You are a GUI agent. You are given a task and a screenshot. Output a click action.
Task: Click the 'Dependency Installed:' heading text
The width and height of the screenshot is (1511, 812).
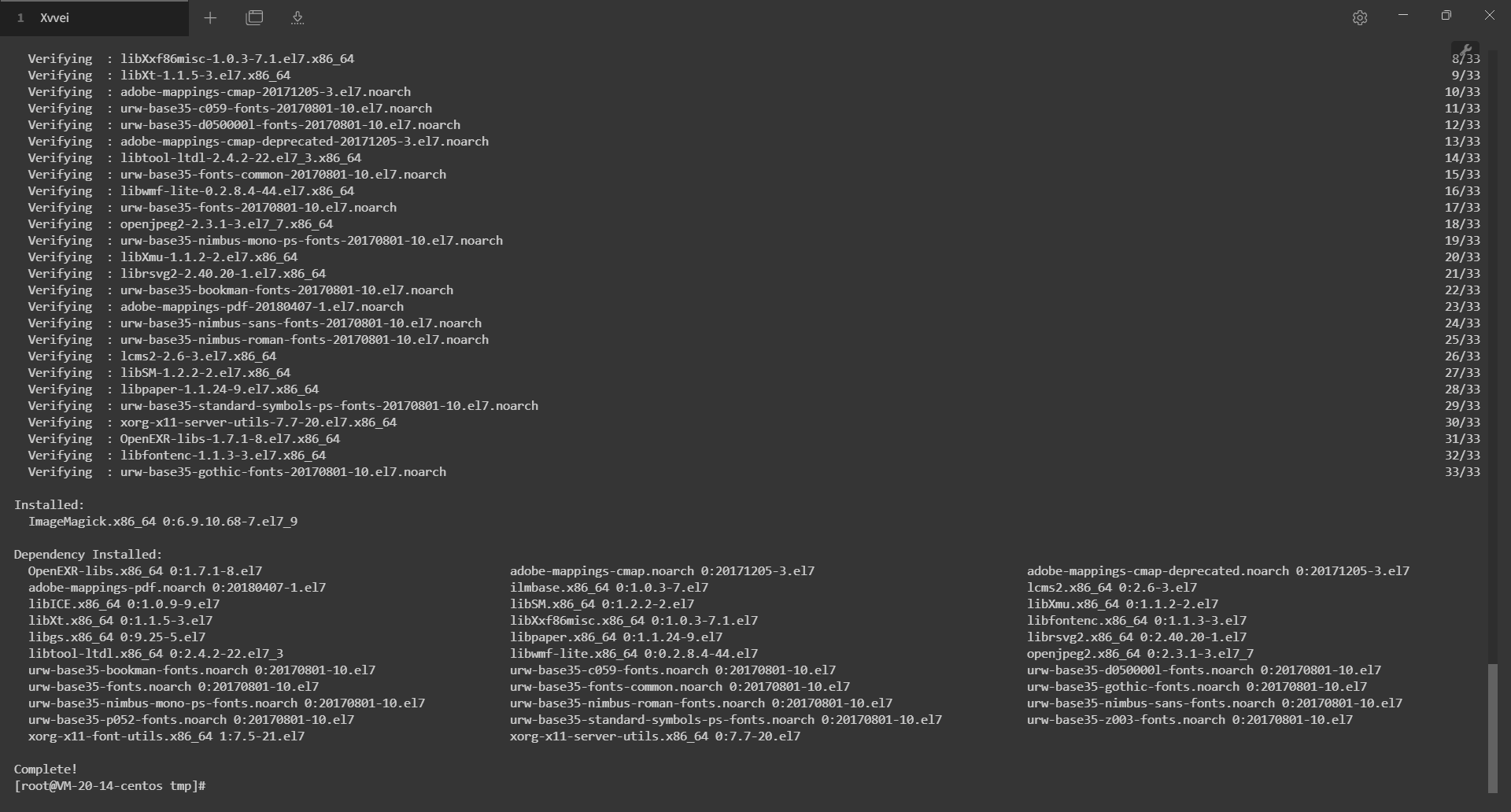88,554
